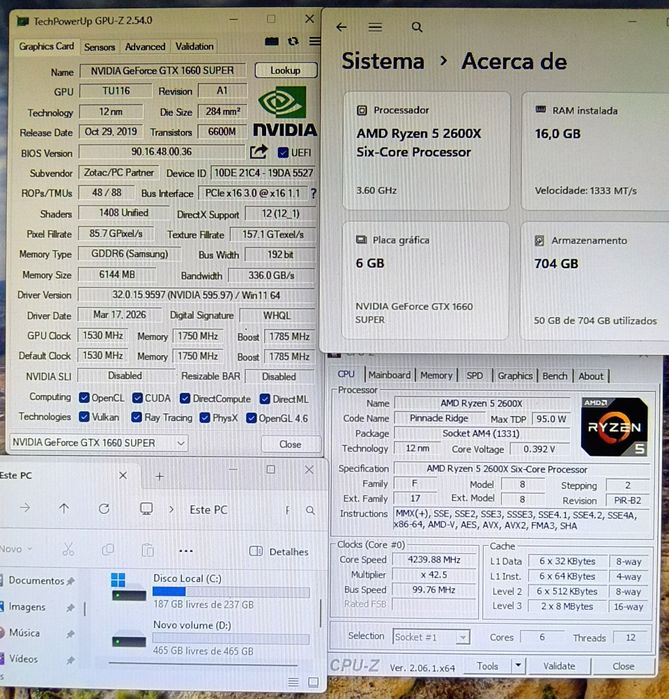Open the Settings navigation hamburger menu
The image size is (669, 699).
(375, 27)
